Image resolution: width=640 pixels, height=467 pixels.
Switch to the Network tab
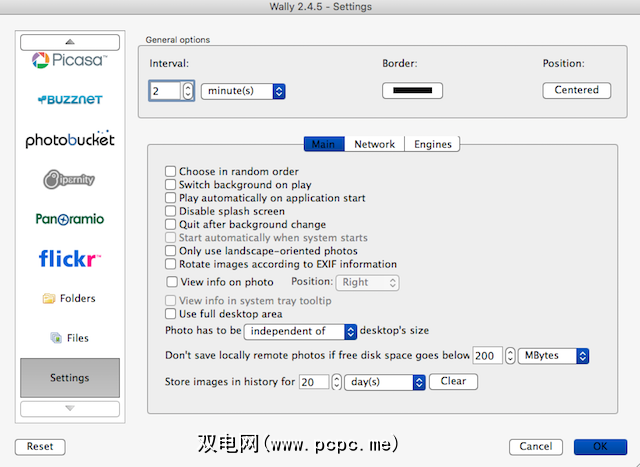tap(375, 144)
